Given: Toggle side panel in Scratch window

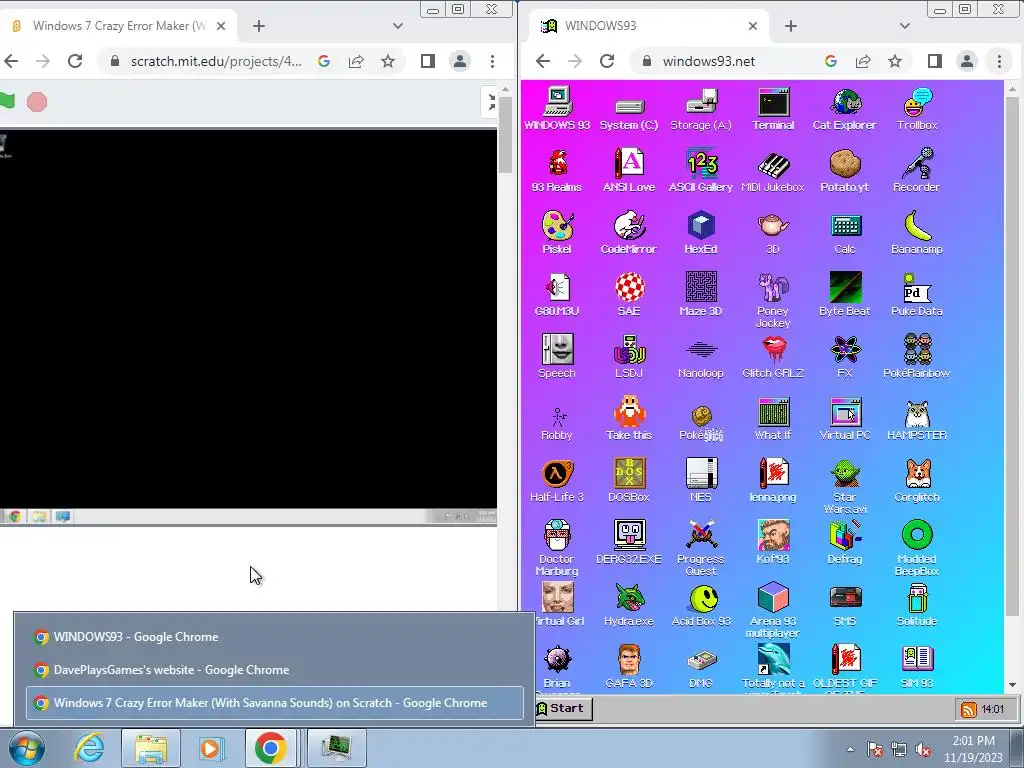Looking at the screenshot, I should [428, 61].
